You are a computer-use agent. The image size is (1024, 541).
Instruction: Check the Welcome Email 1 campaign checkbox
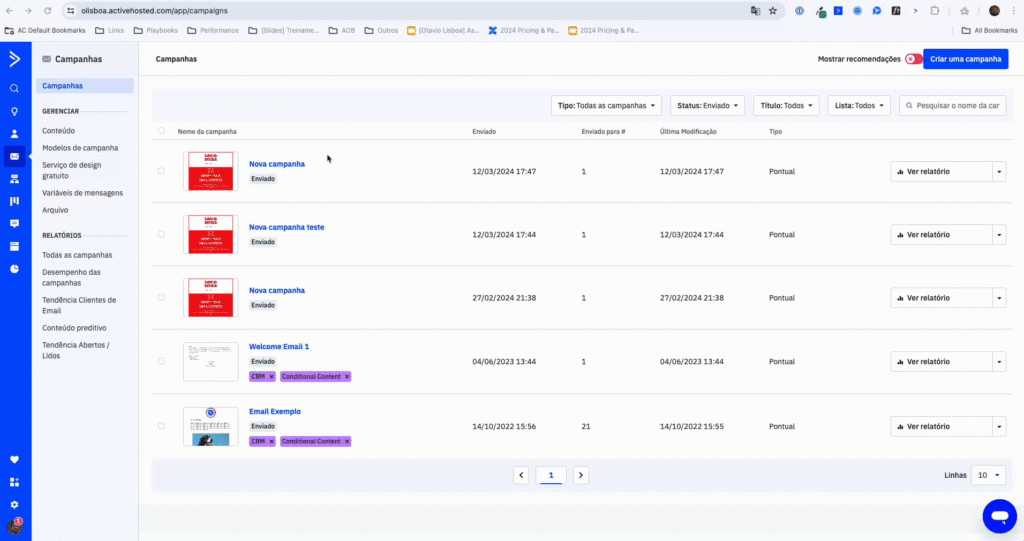coord(161,361)
